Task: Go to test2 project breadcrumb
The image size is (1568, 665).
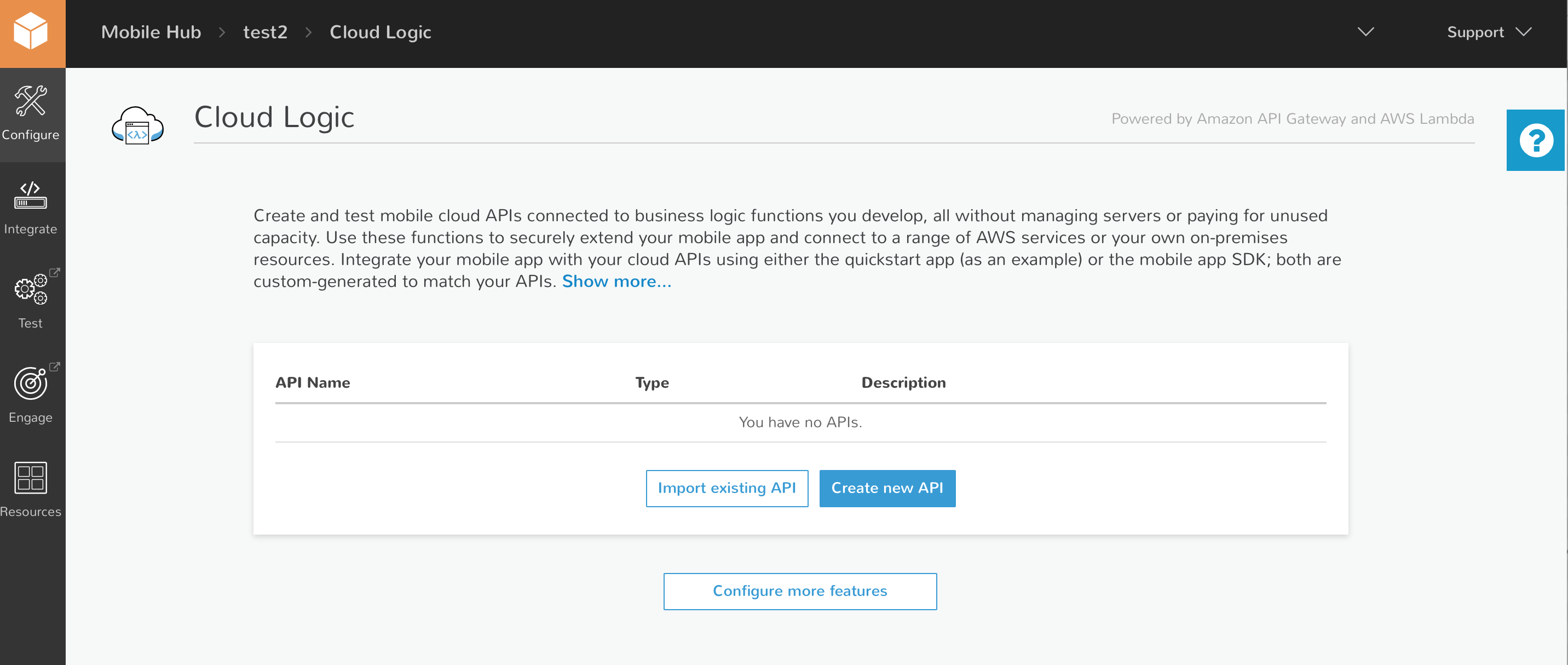Action: point(266,32)
